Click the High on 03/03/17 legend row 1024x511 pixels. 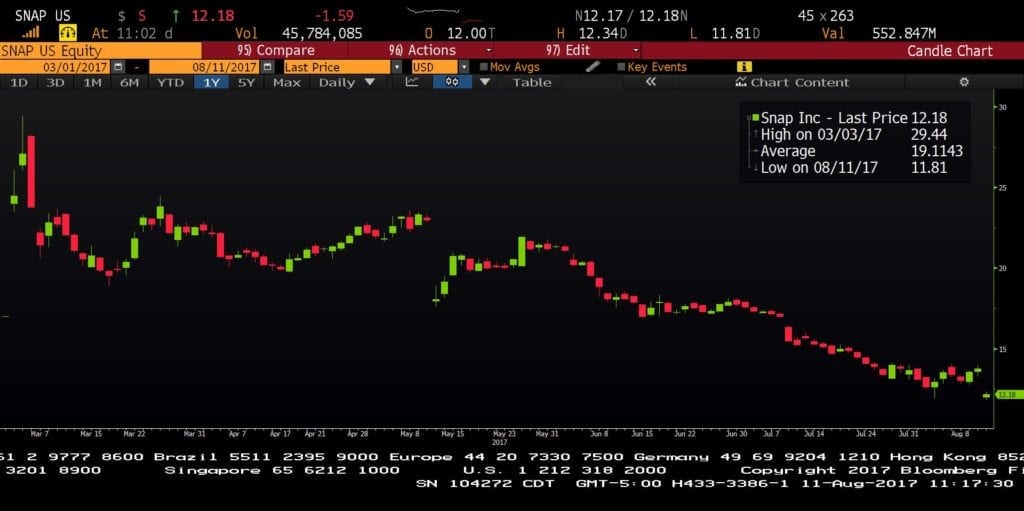[x=854, y=135]
